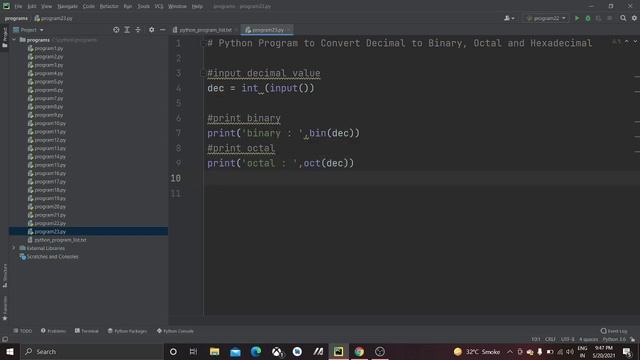Click the stop run icon in toolbar
The width and height of the screenshot is (640, 360).
pyautogui.click(x=609, y=18)
